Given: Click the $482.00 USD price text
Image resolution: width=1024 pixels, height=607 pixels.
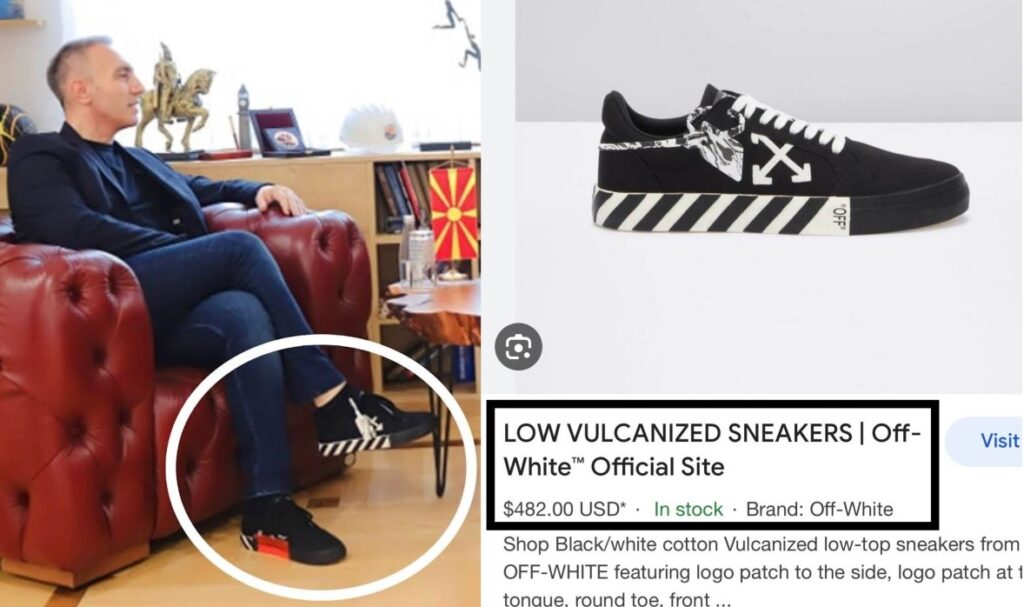Looking at the screenshot, I should click(565, 509).
